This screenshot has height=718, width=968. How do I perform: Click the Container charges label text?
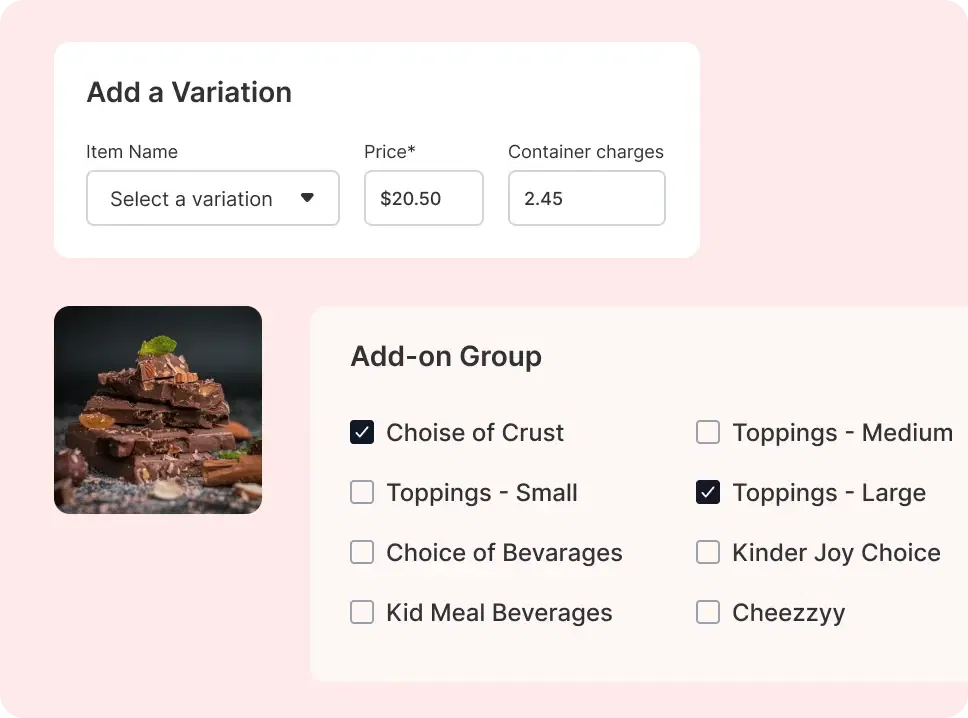(x=585, y=152)
